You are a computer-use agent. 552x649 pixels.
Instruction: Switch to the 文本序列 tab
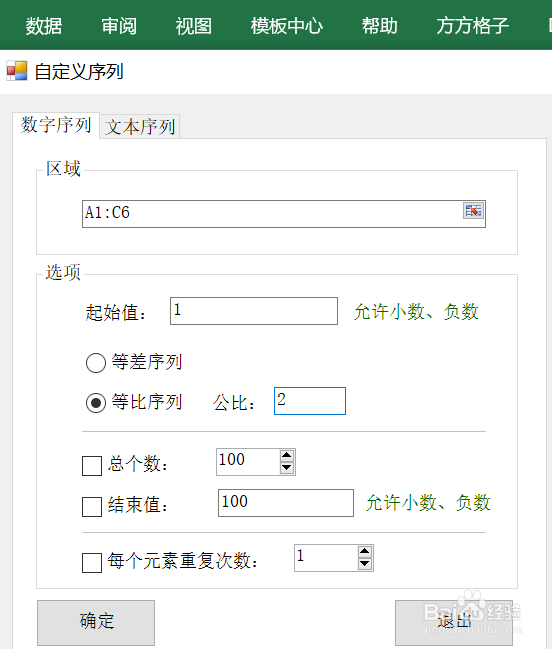140,127
